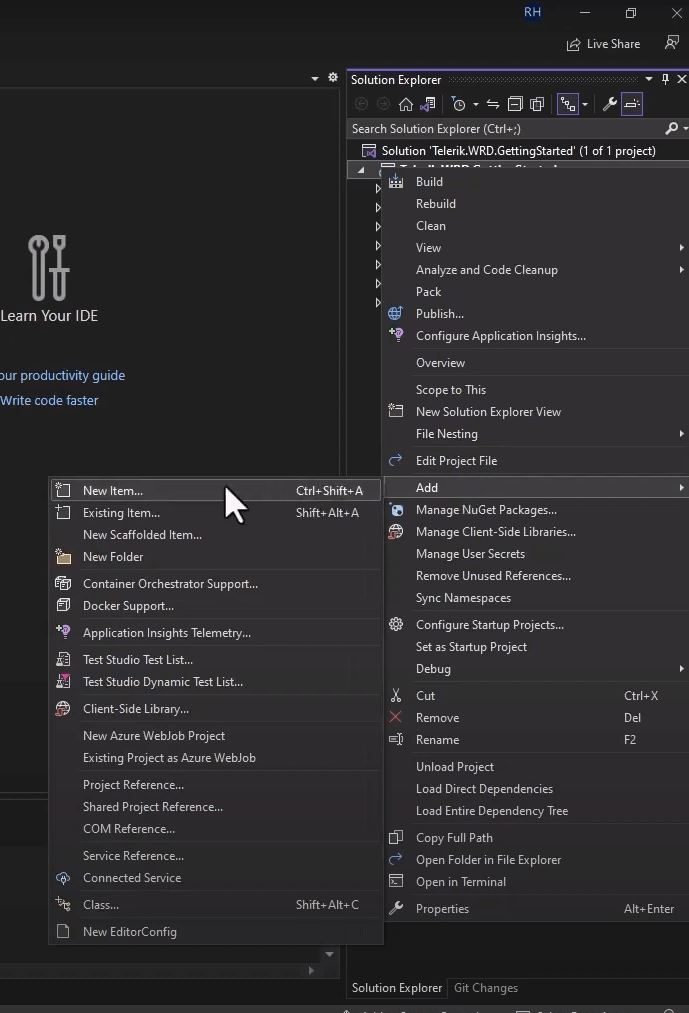Click Remove with red X icon
Viewport: 689px width, 1013px height.
(x=536, y=718)
